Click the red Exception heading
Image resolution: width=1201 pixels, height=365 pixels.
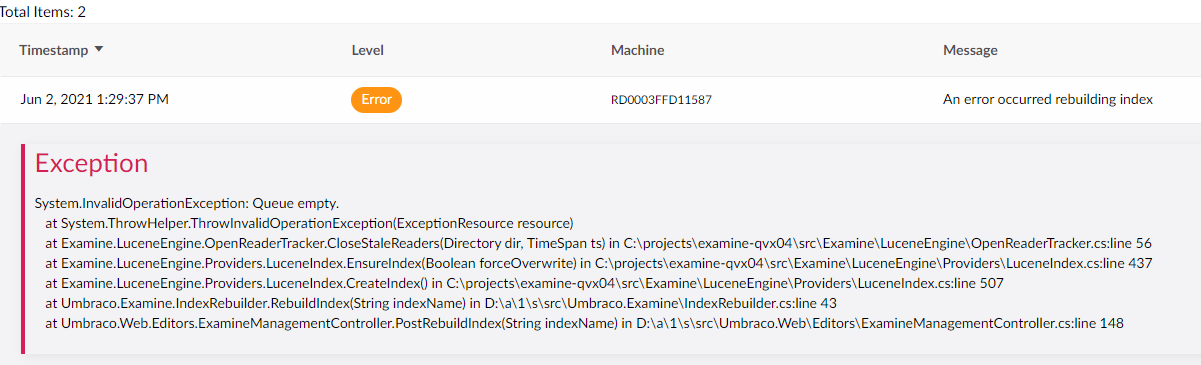(x=92, y=163)
